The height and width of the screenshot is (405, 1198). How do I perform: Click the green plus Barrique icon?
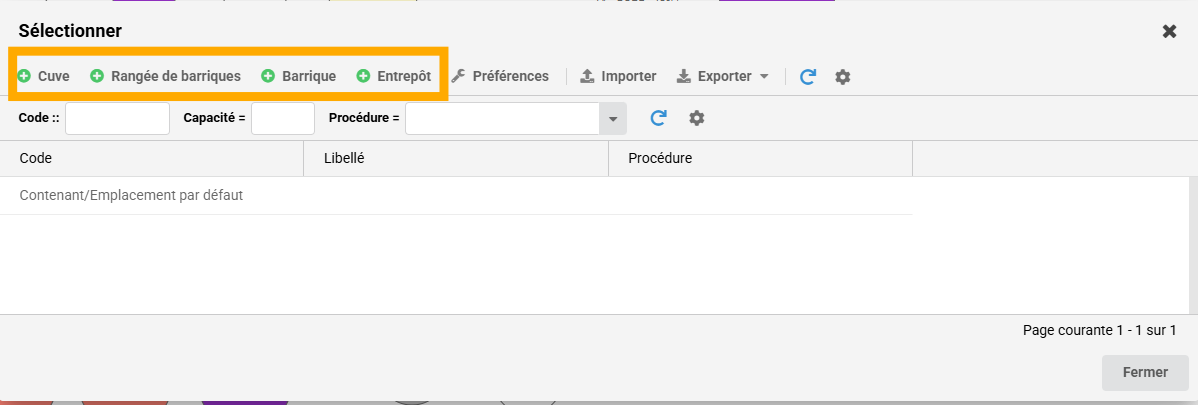coord(268,76)
